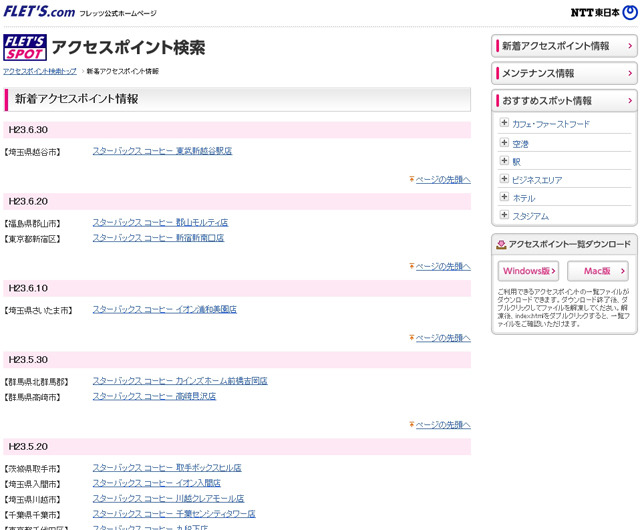Click the 【東京都新宿区】 location label
Image resolution: width=640 pixels, height=530 pixels.
pyautogui.click(x=33, y=239)
